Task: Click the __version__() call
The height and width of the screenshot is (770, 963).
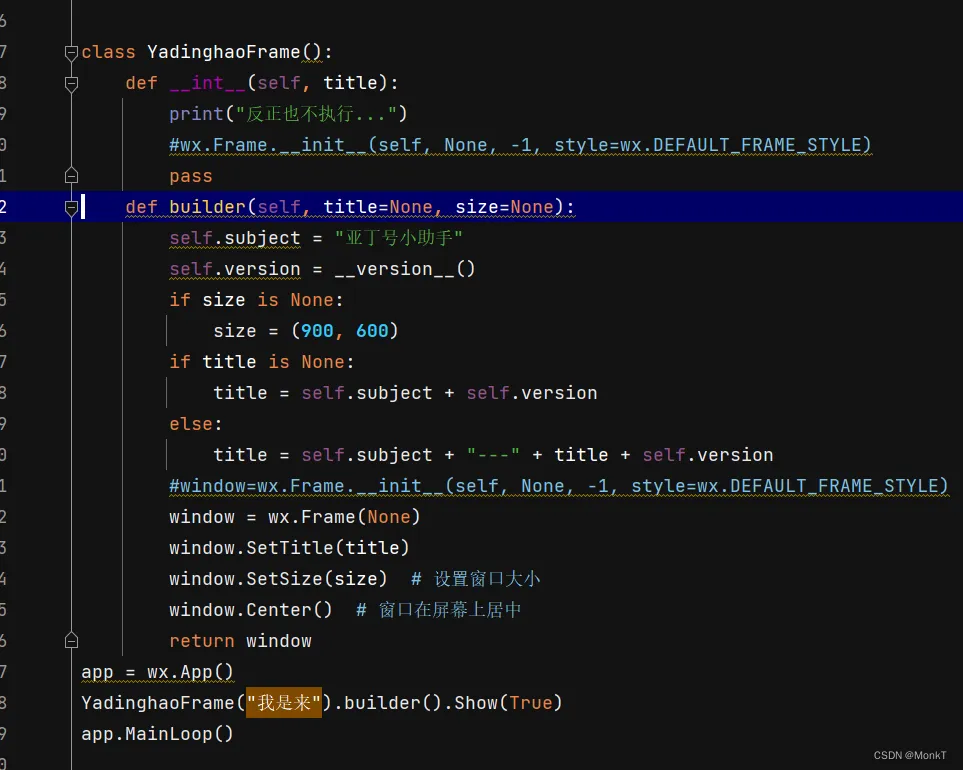Action: point(405,269)
